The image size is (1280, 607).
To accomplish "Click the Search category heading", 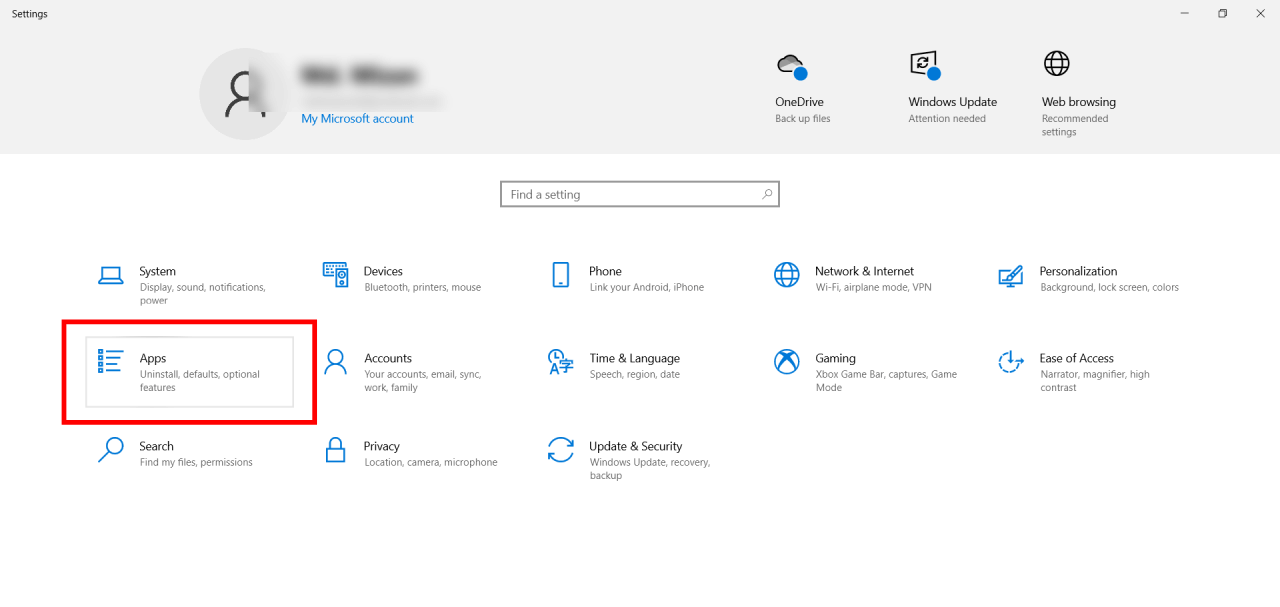I will click(x=156, y=446).
